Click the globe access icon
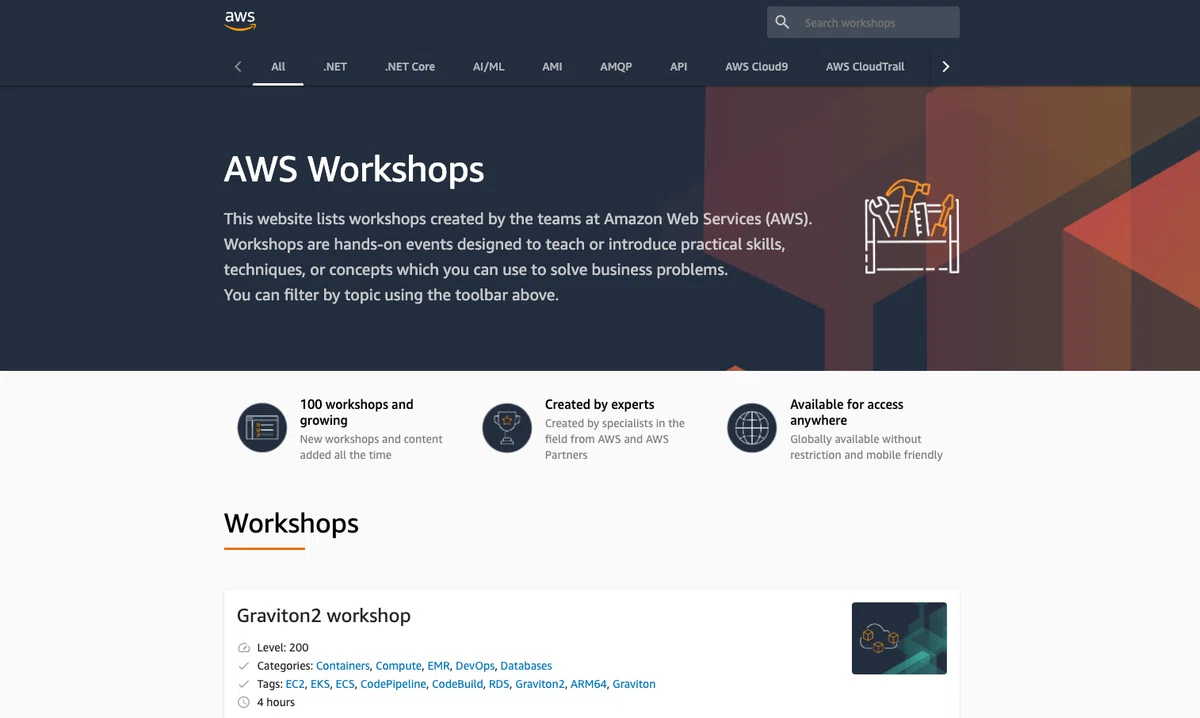The width and height of the screenshot is (1200, 718). pyautogui.click(x=752, y=428)
